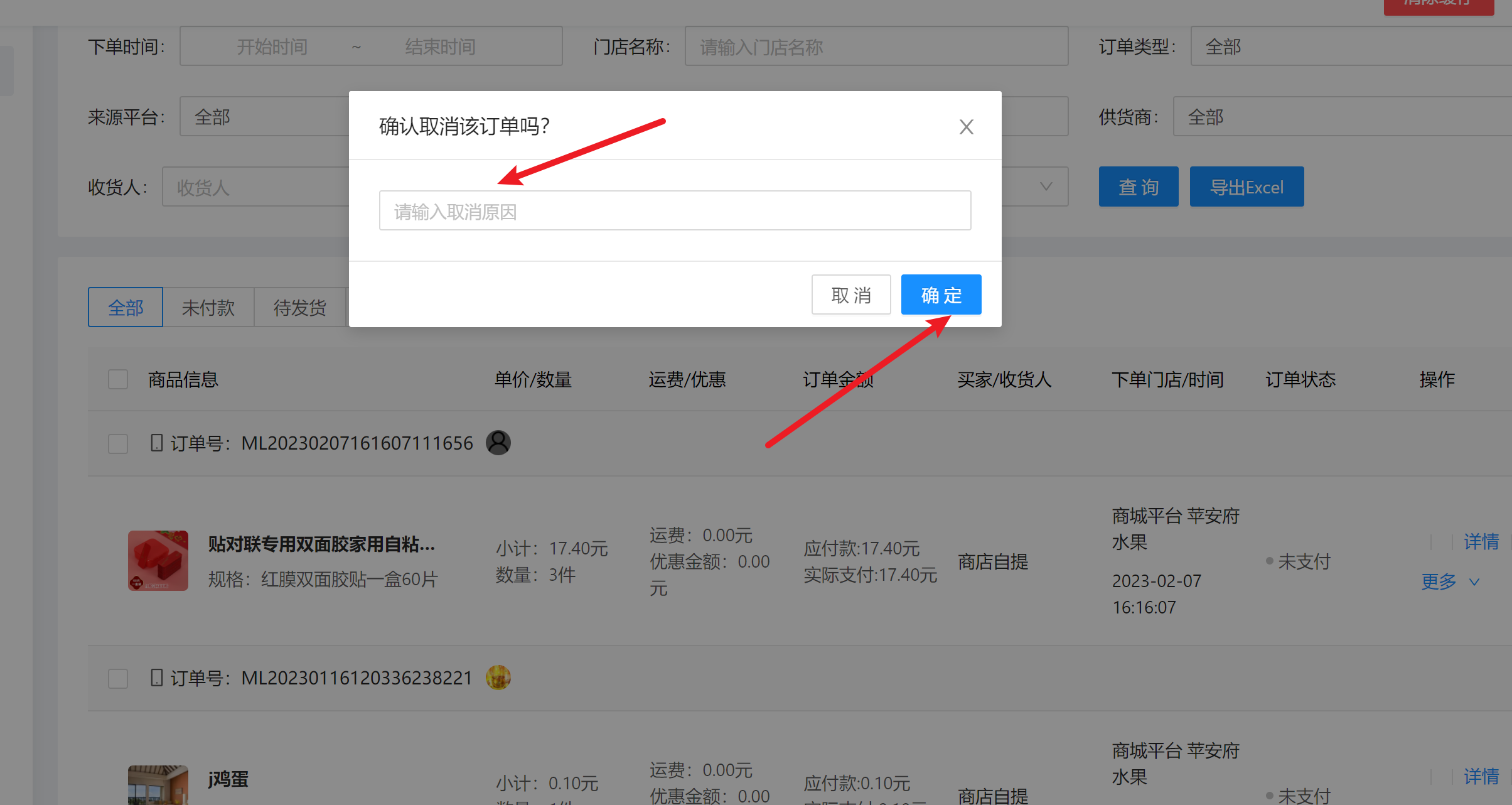The height and width of the screenshot is (805, 1512).
Task: Open the double-sided tape product thumbnail
Action: click(x=158, y=560)
